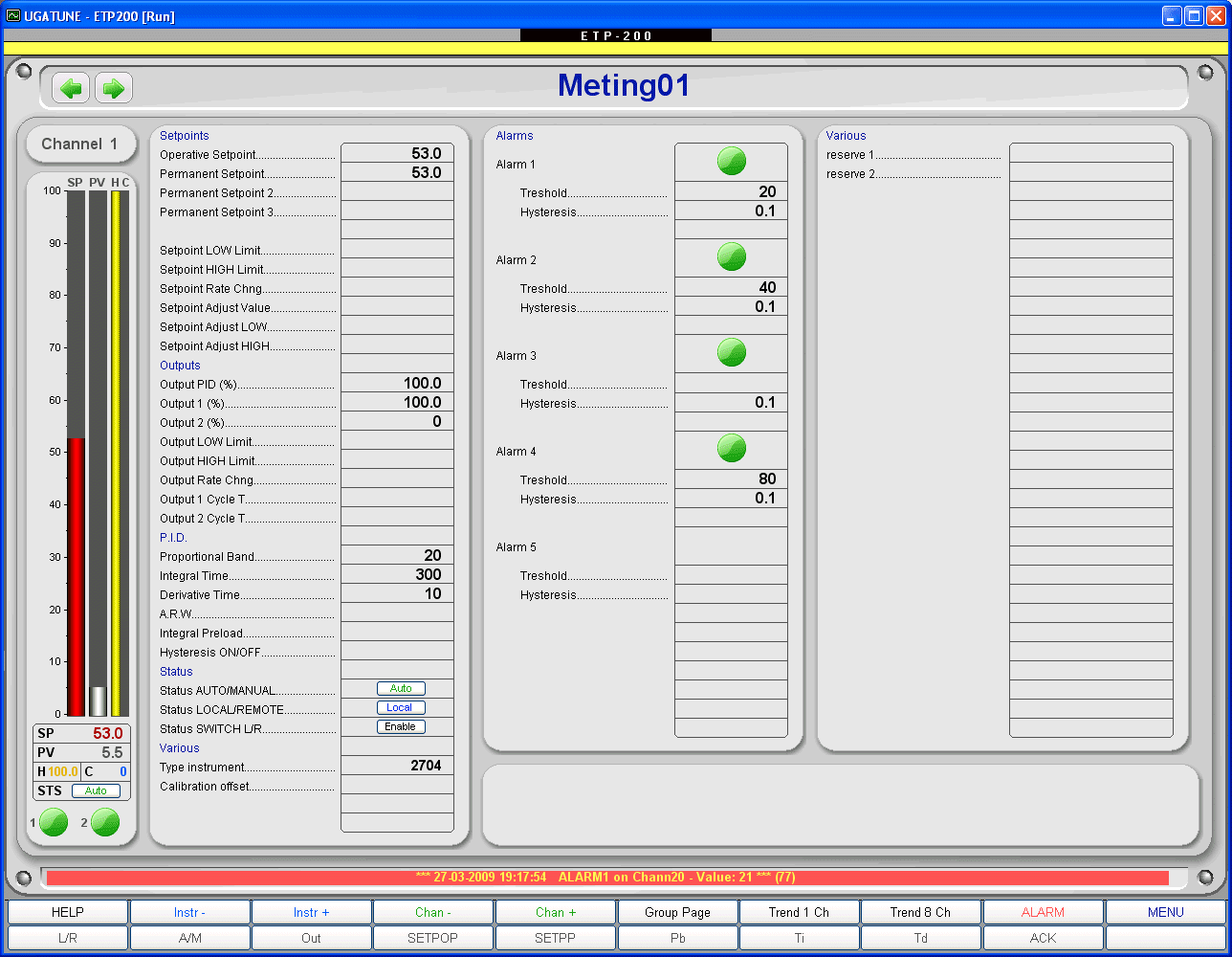
Task: Toggle Status SWITCH L/R Enable indicator
Action: [401, 727]
